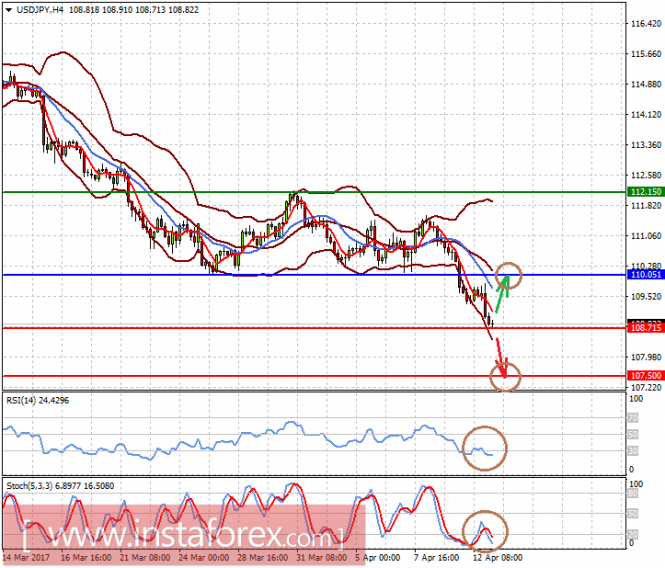Click the brown circle on the Stochastic panel
The width and height of the screenshot is (665, 568).
[485, 531]
